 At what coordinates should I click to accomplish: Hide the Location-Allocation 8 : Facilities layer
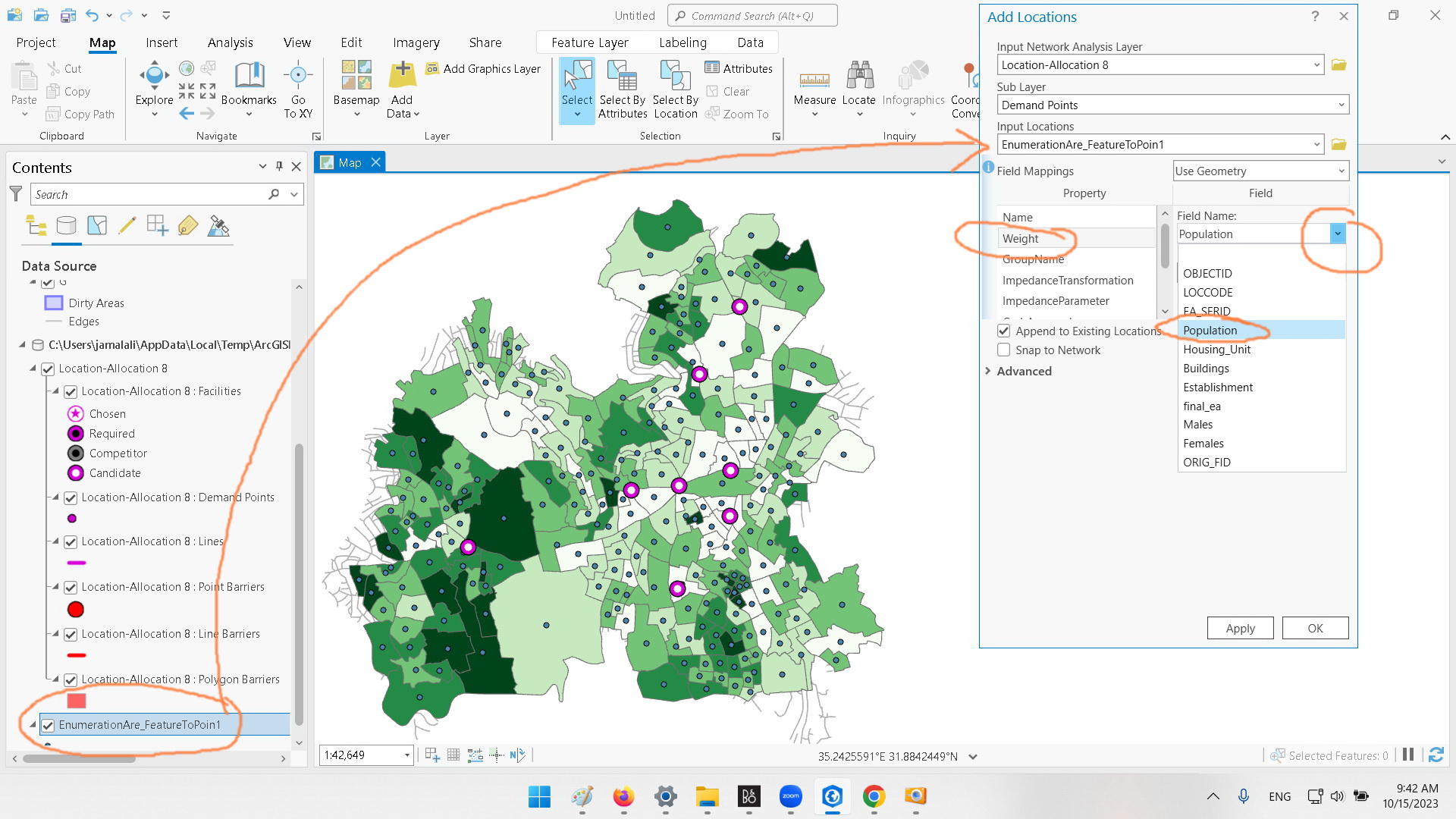(70, 391)
